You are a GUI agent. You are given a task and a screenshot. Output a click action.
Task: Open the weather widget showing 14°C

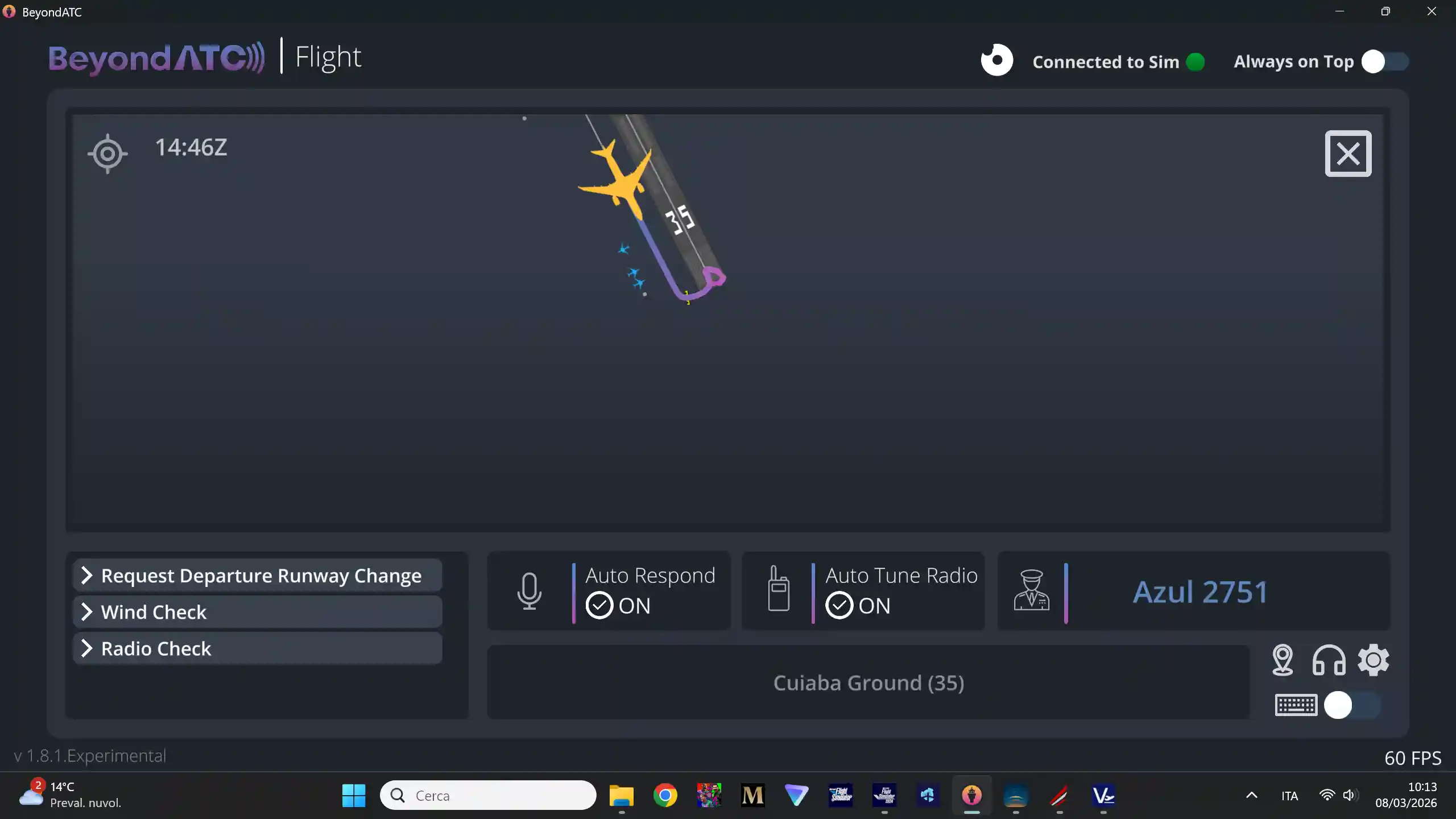tap(69, 795)
